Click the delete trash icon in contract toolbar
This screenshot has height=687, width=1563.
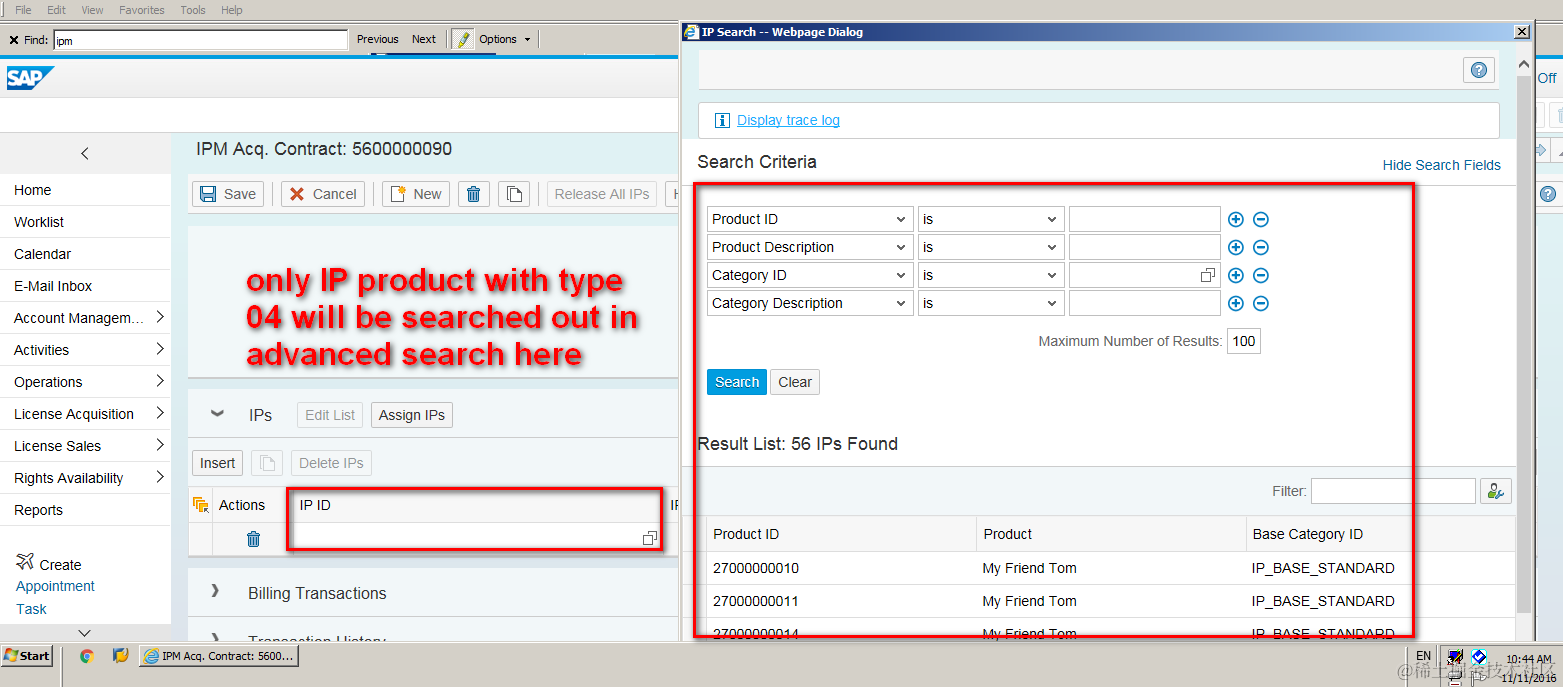474,194
